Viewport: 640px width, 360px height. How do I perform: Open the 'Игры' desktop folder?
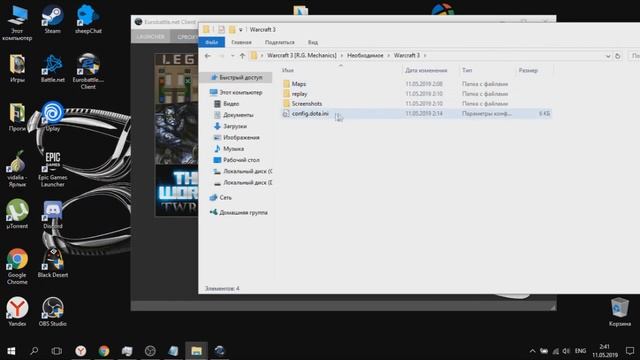coord(17,68)
